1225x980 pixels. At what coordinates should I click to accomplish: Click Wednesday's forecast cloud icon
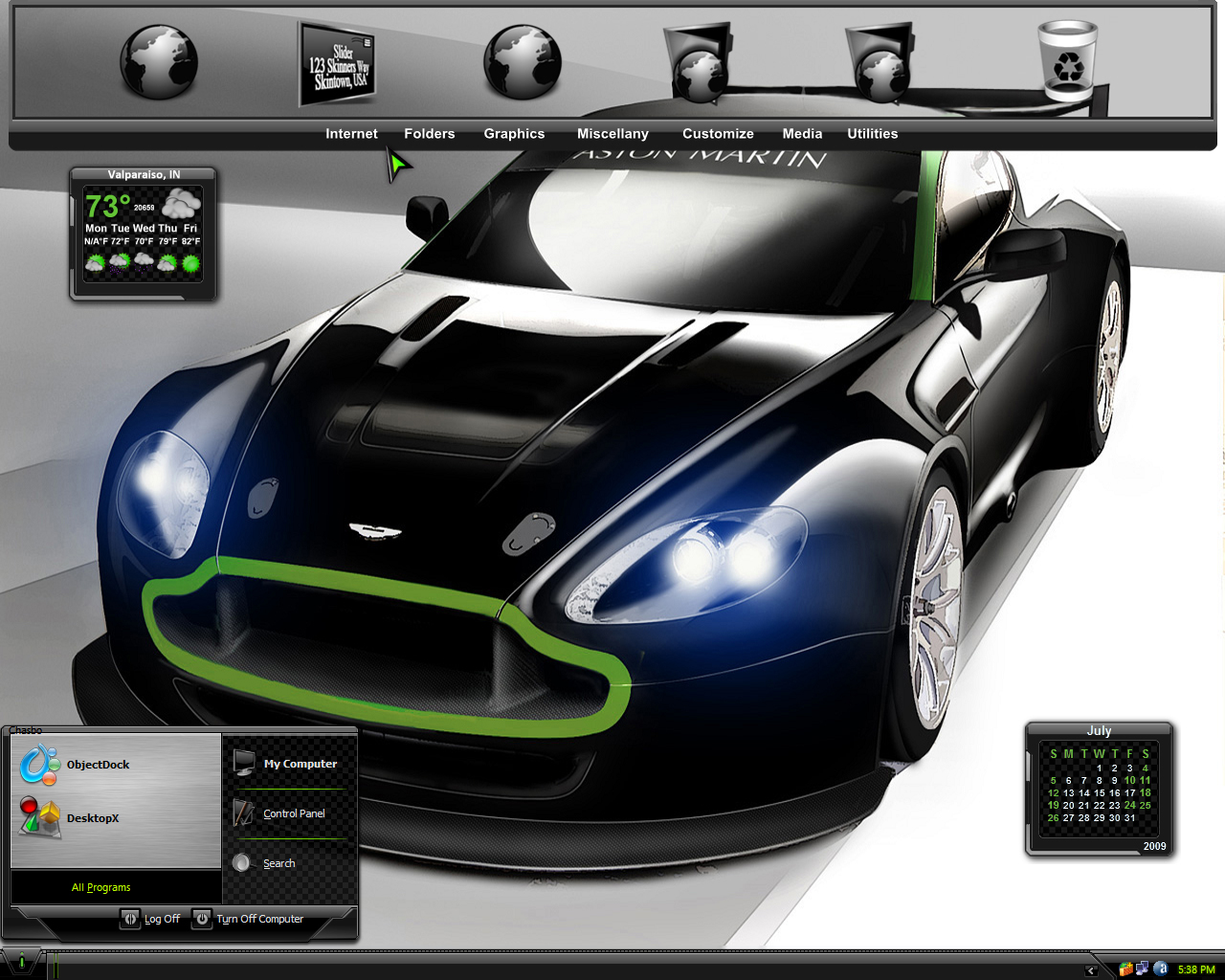point(144,260)
